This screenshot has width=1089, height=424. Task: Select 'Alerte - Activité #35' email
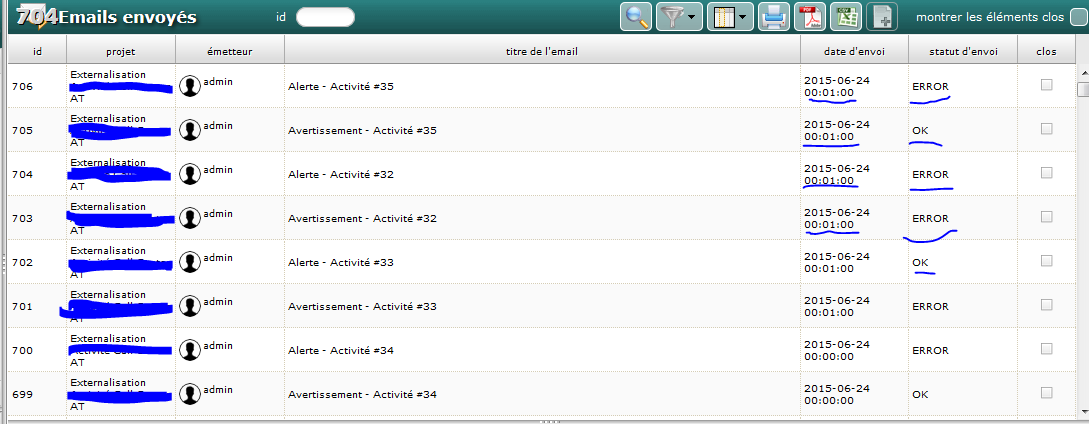point(341,87)
